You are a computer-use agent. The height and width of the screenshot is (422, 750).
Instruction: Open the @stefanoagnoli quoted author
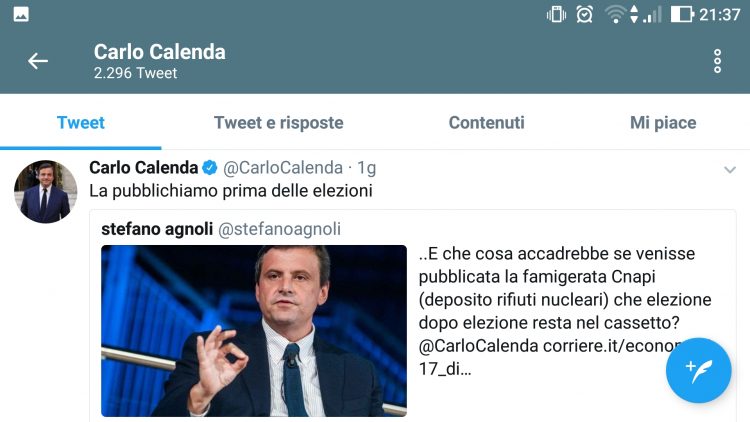[279, 229]
